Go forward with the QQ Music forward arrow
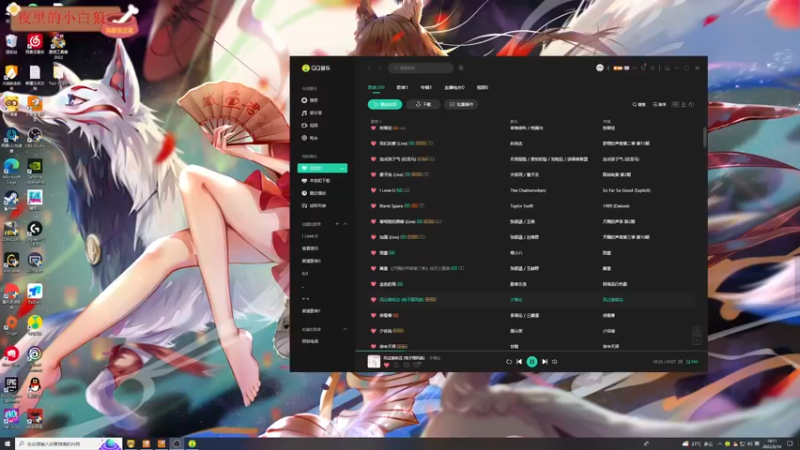 pos(380,68)
